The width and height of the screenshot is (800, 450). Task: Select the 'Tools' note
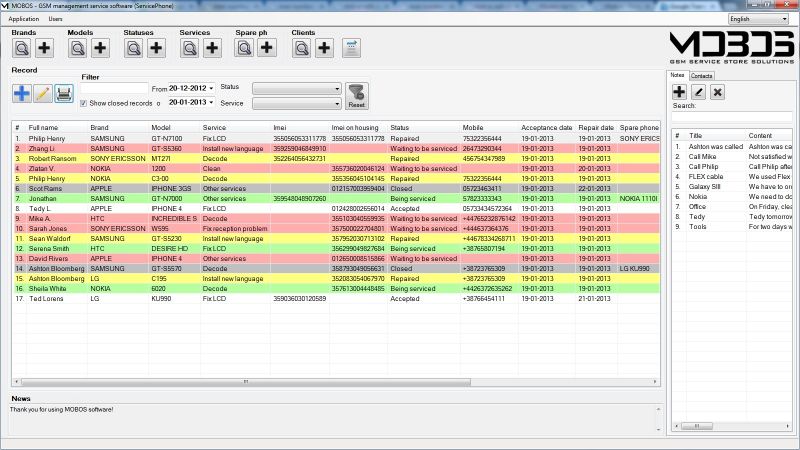[733, 227]
